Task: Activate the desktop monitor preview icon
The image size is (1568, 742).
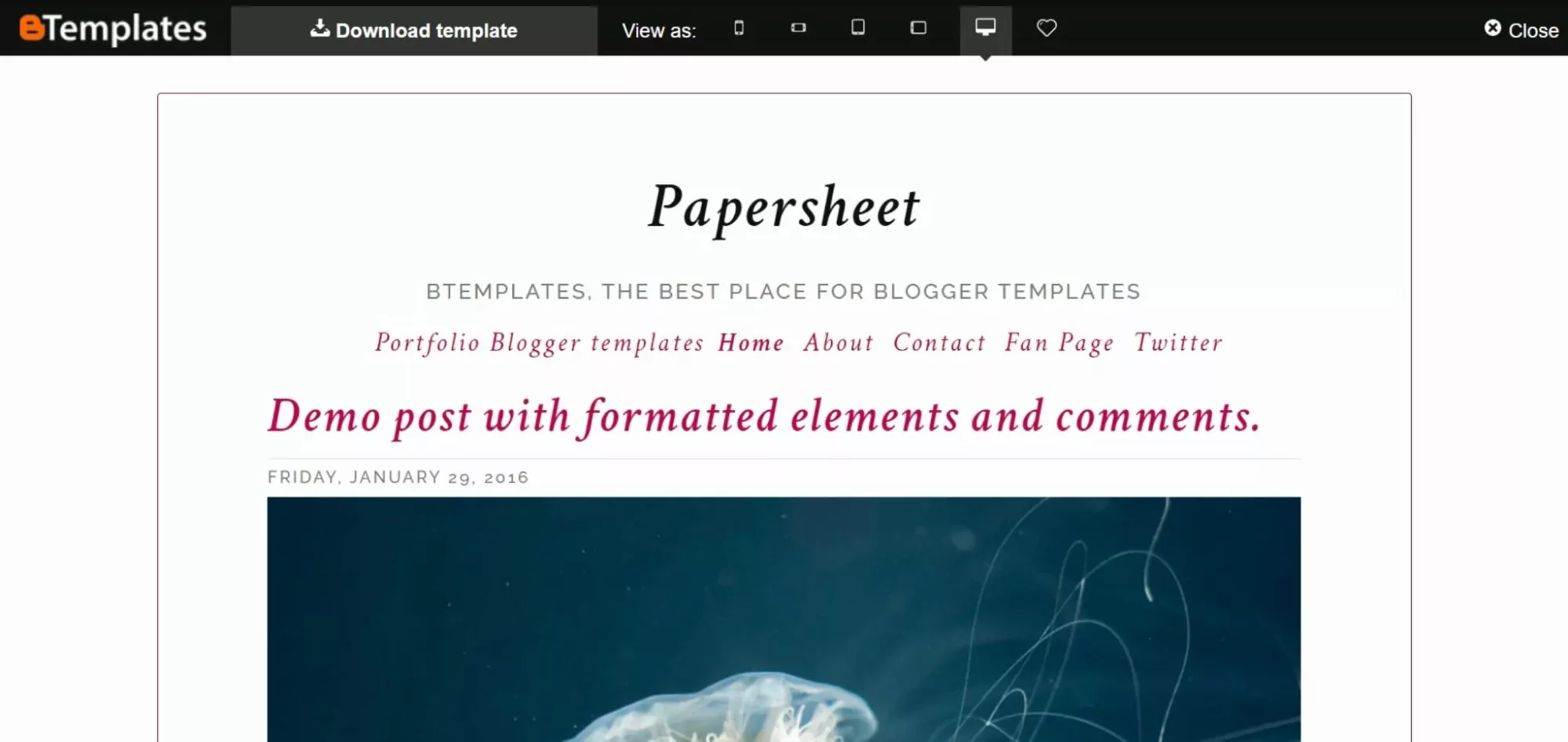Action: click(985, 27)
